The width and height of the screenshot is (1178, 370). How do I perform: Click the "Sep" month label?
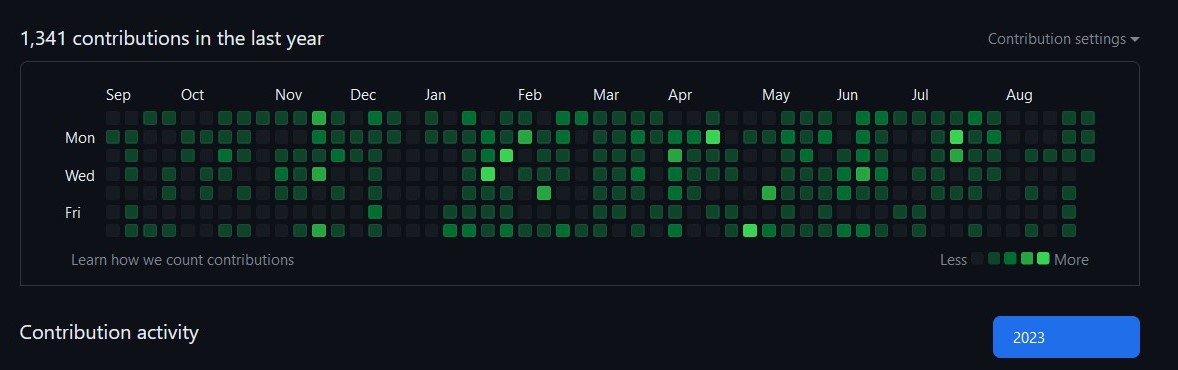pyautogui.click(x=118, y=95)
